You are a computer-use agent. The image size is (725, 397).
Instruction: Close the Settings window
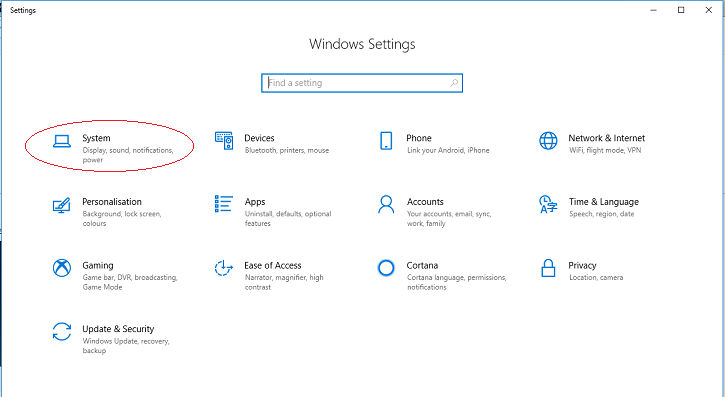pyautogui.click(x=709, y=10)
